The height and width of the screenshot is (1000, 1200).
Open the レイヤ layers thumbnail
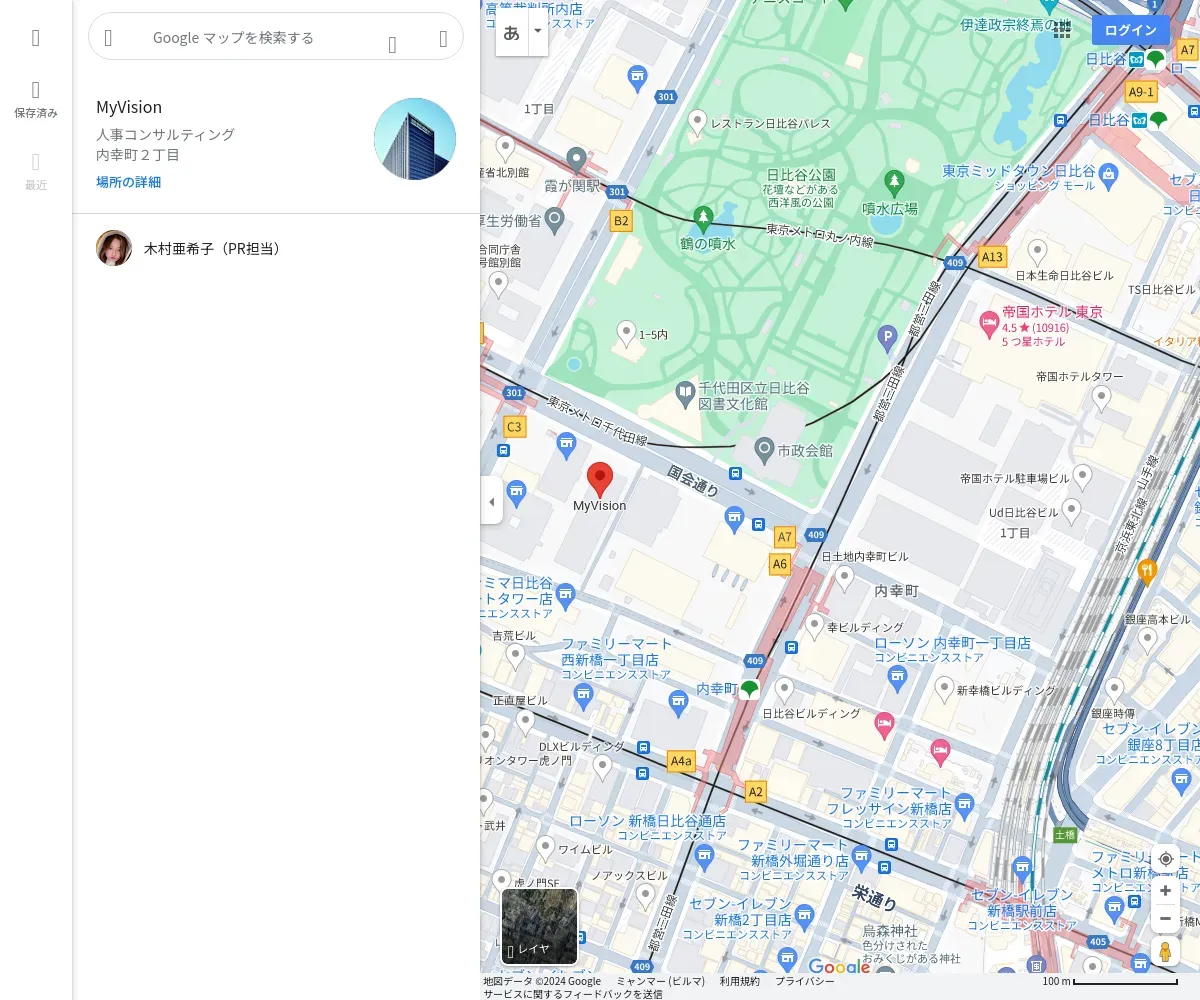[x=539, y=926]
